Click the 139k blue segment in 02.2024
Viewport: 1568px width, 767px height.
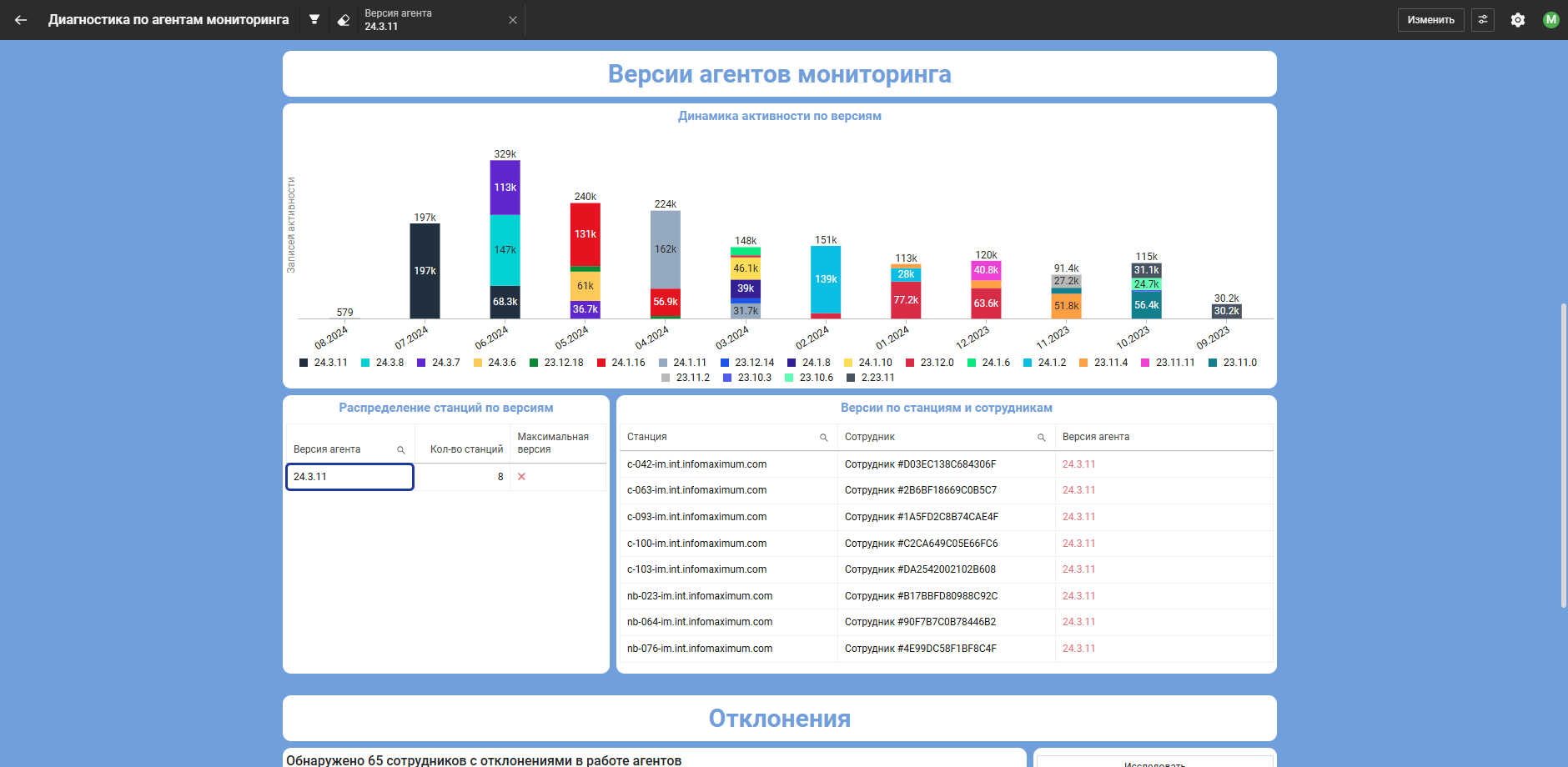tap(826, 279)
